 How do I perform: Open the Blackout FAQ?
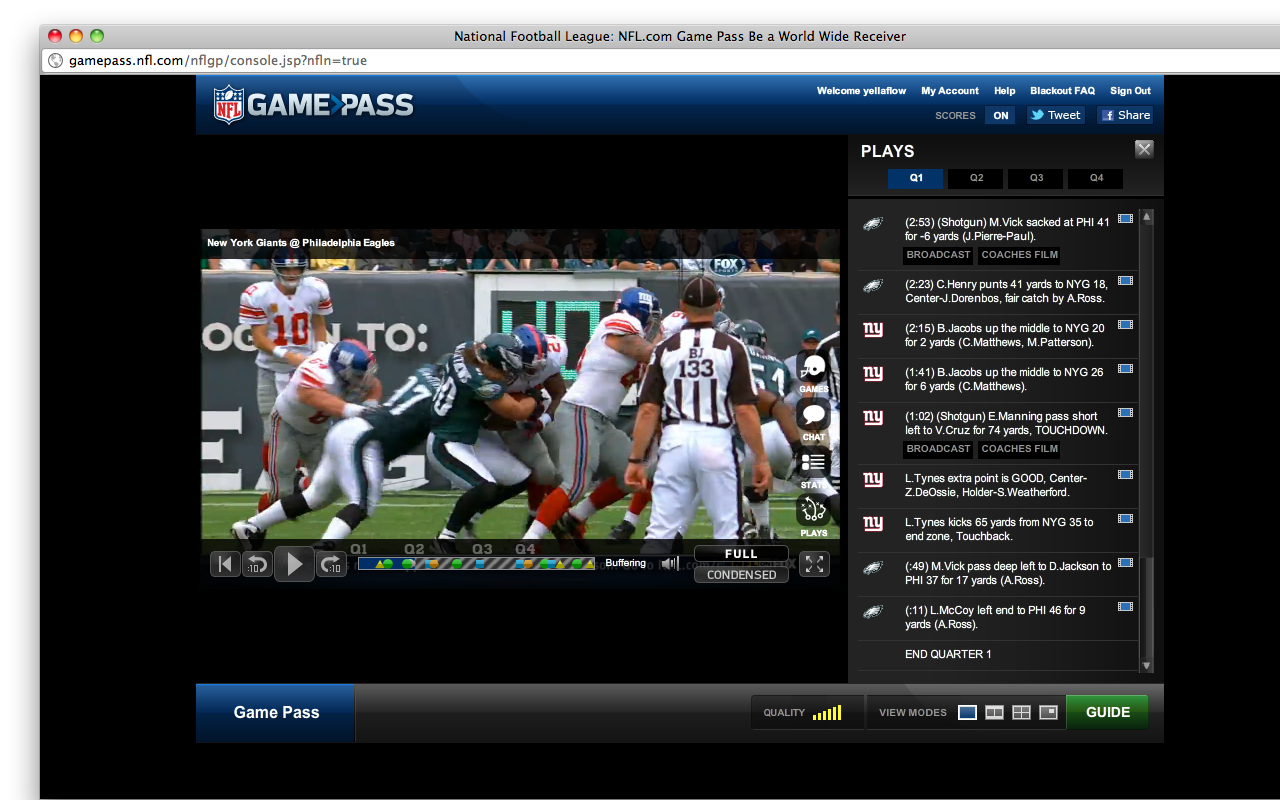pos(1063,91)
